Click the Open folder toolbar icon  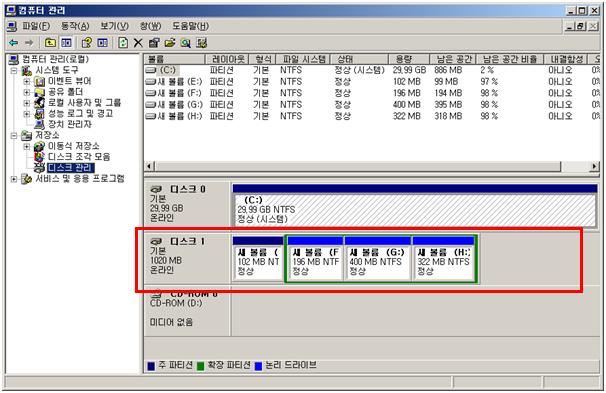(x=170, y=43)
